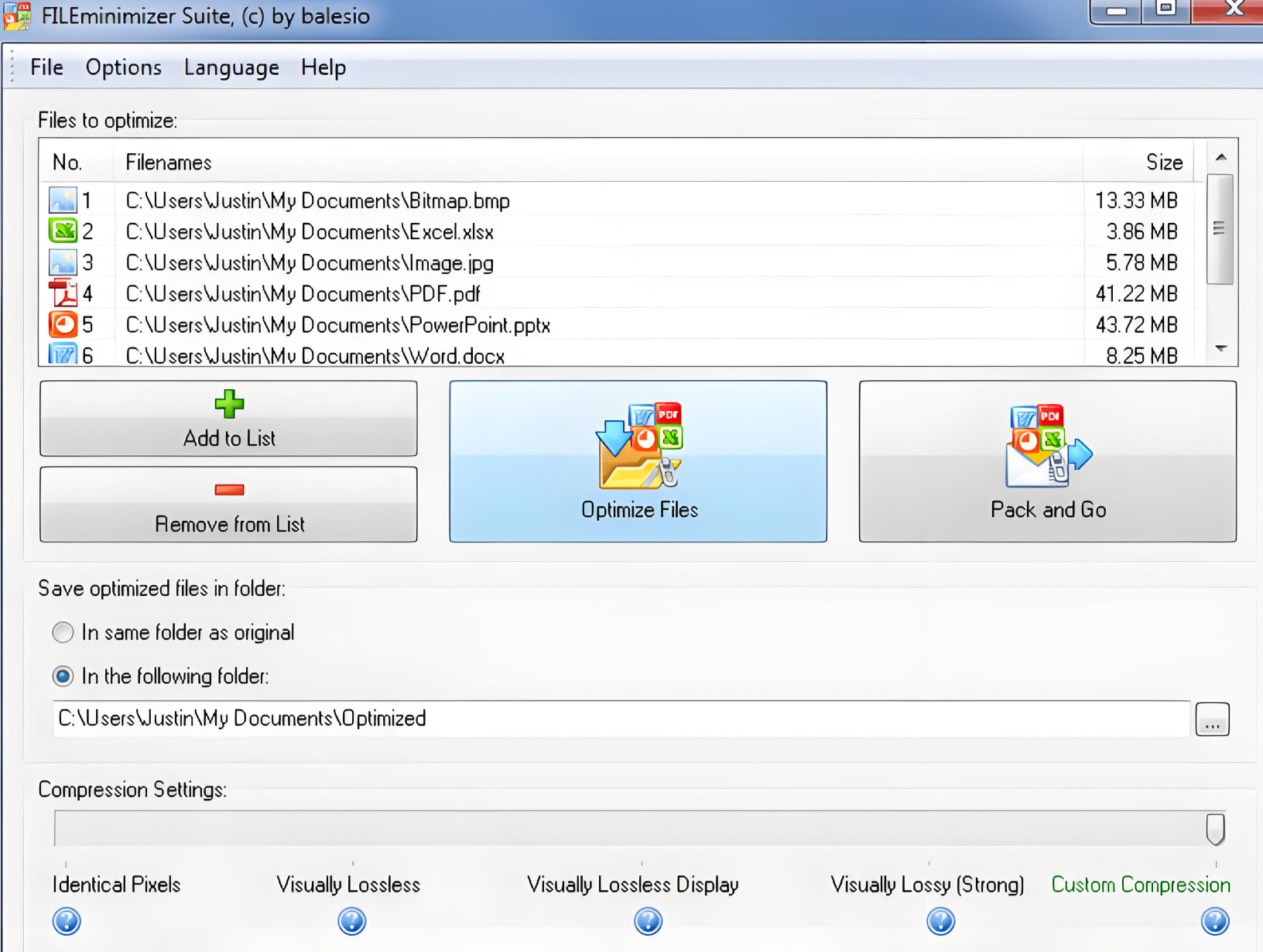1263x952 pixels.
Task: Click the 5.78 MB size value
Action: point(1141,262)
